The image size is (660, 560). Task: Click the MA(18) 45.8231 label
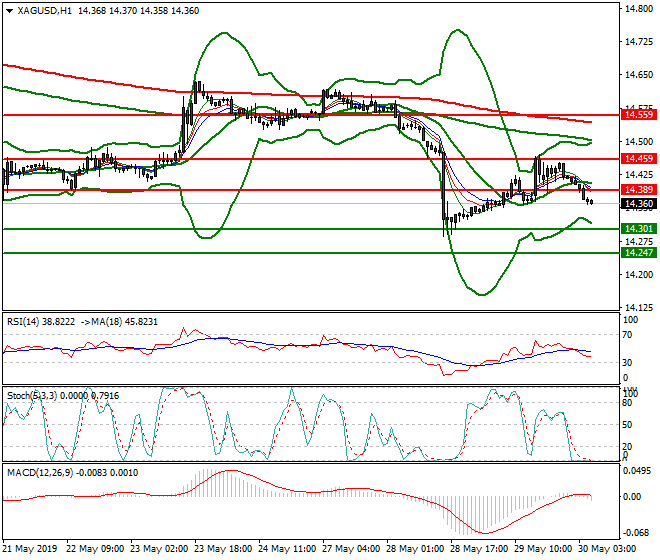(x=122, y=322)
